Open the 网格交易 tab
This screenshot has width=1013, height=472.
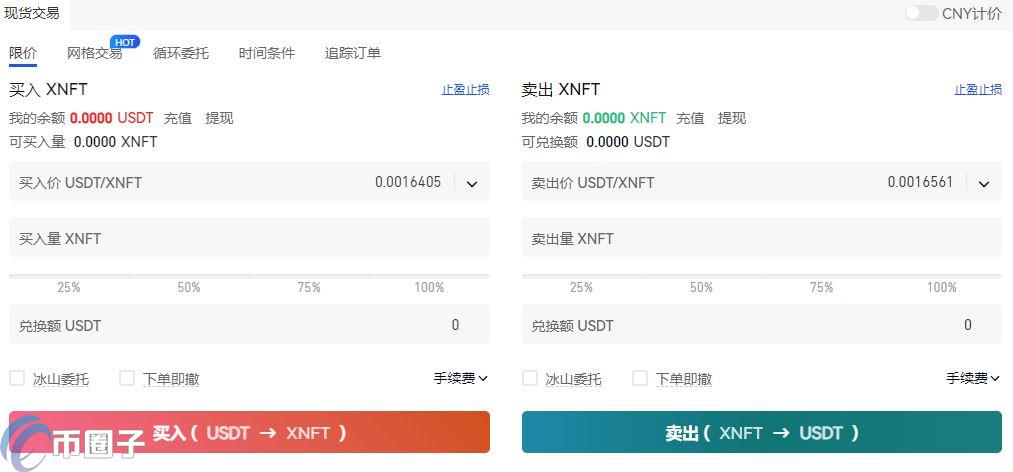coord(94,53)
